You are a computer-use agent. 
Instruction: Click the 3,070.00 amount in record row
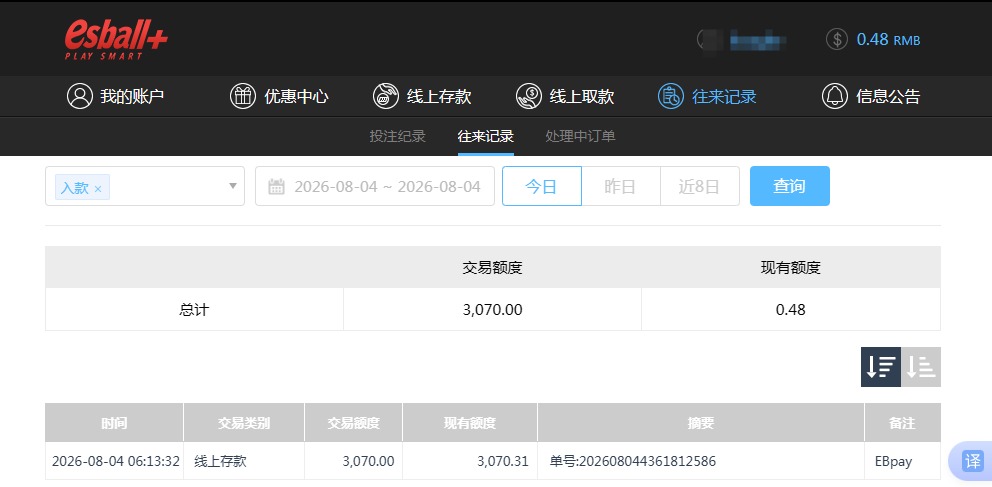[x=368, y=461]
